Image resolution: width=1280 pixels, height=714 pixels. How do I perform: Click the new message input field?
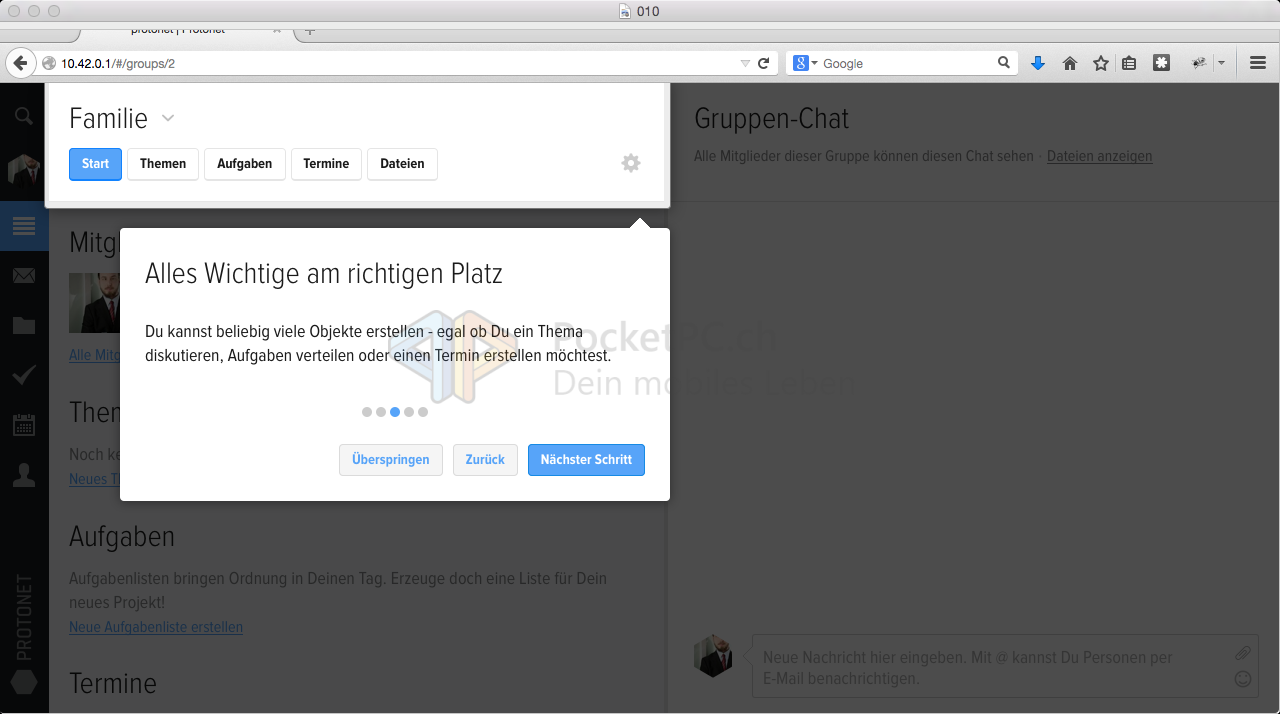tap(990, 668)
